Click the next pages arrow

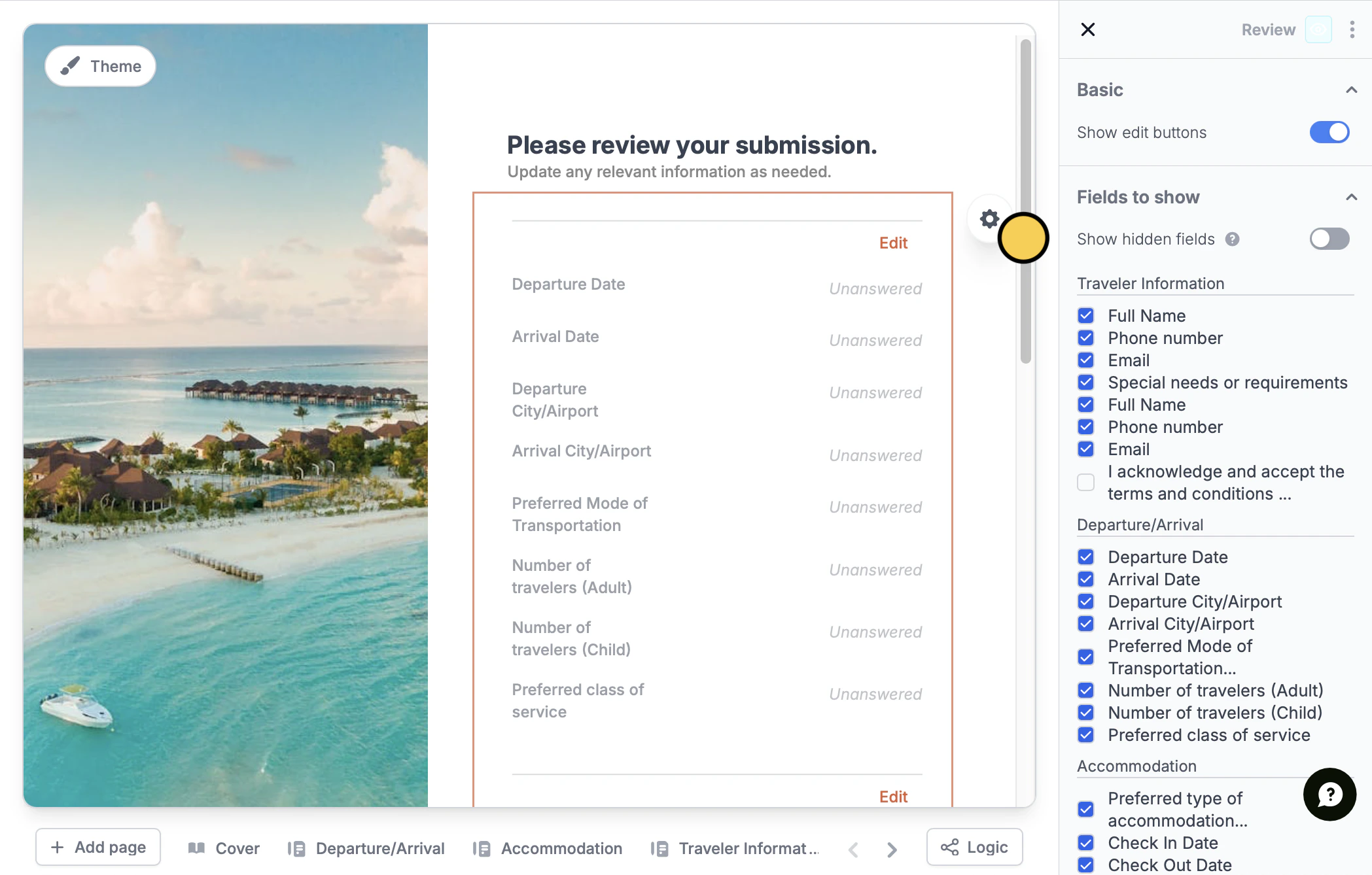892,849
